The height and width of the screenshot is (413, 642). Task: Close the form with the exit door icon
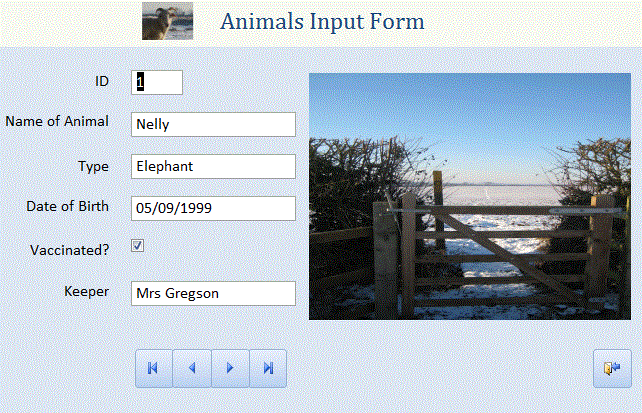[611, 368]
